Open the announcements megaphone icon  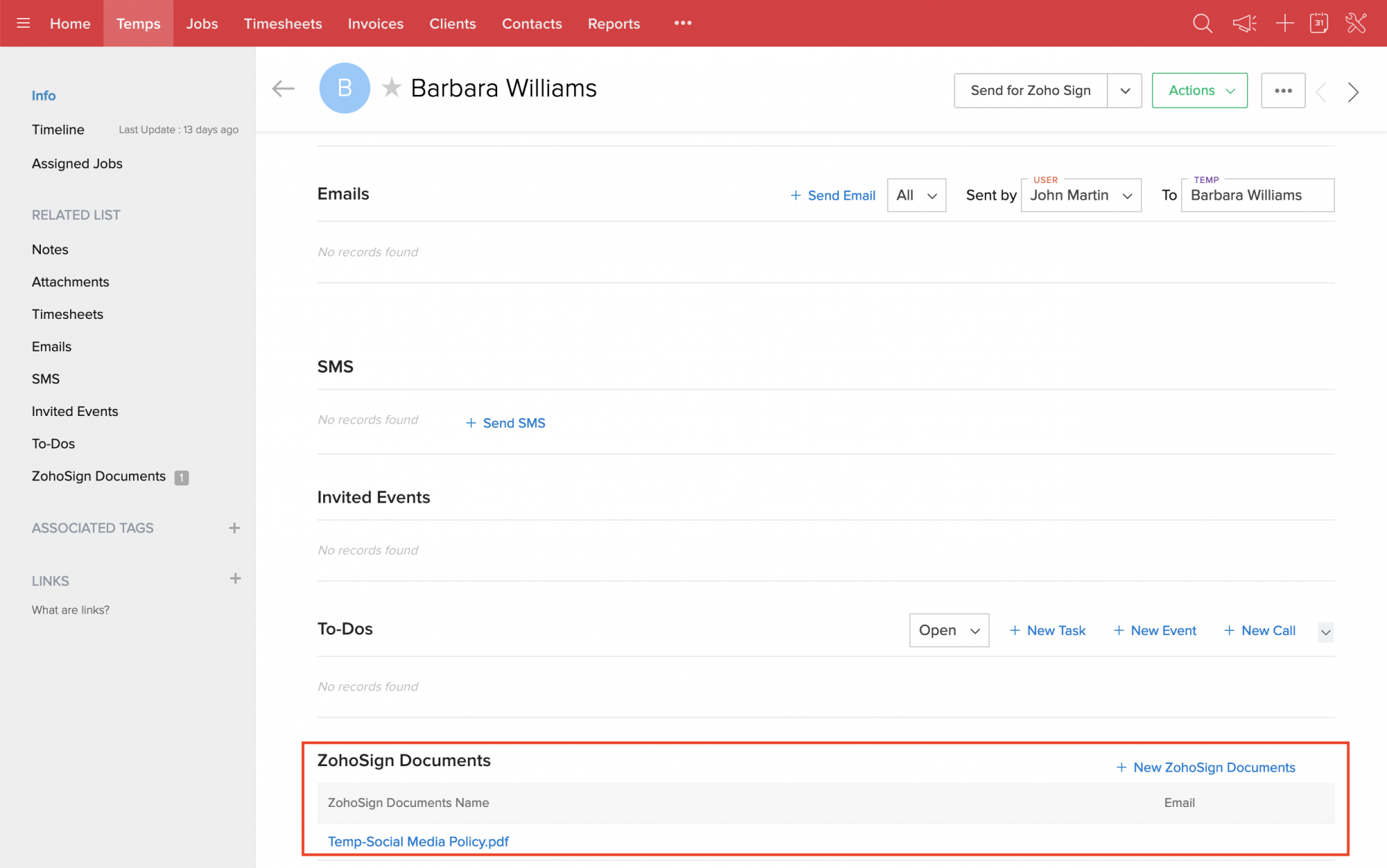(1244, 23)
